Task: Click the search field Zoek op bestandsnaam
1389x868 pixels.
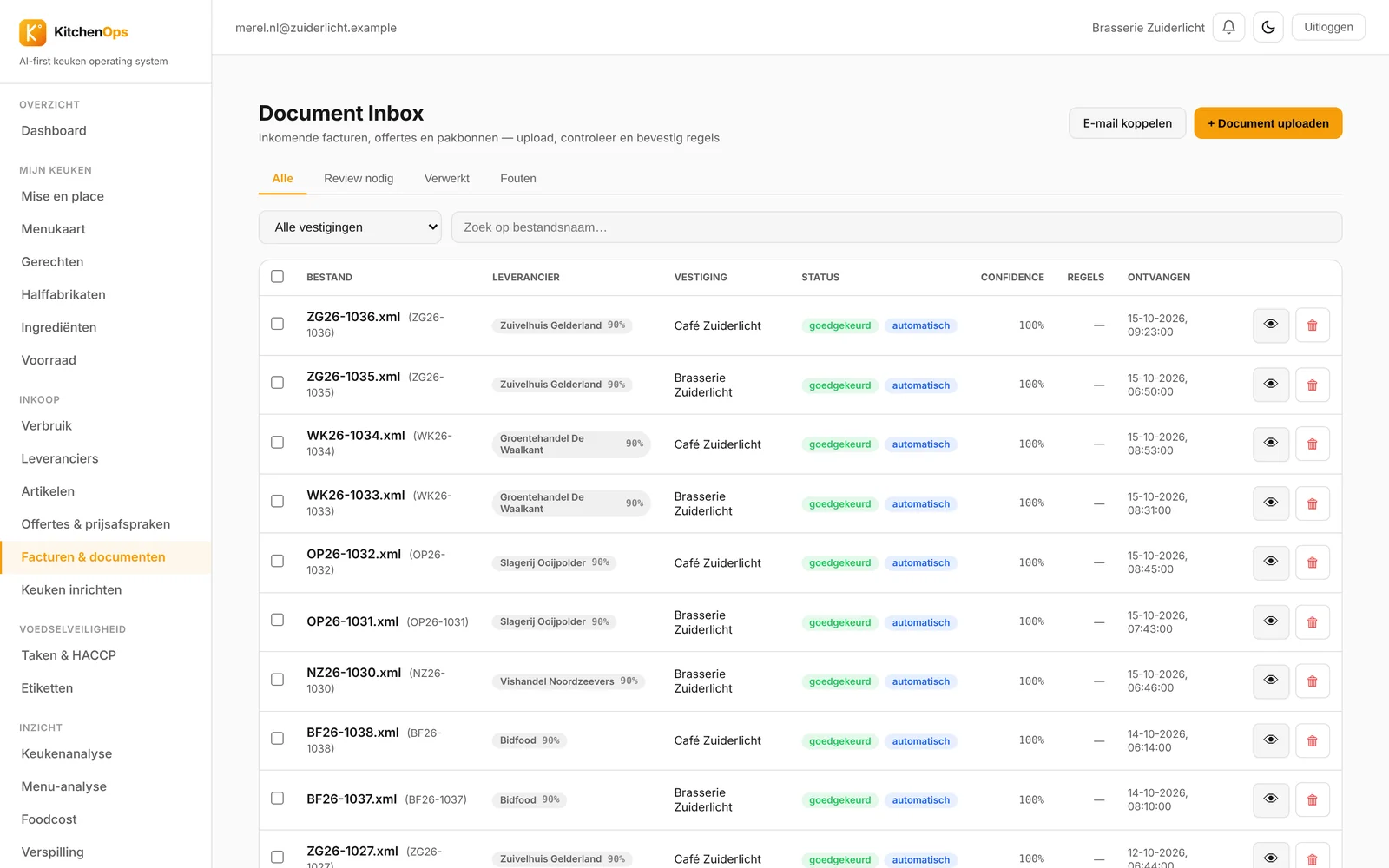Action: point(897,227)
